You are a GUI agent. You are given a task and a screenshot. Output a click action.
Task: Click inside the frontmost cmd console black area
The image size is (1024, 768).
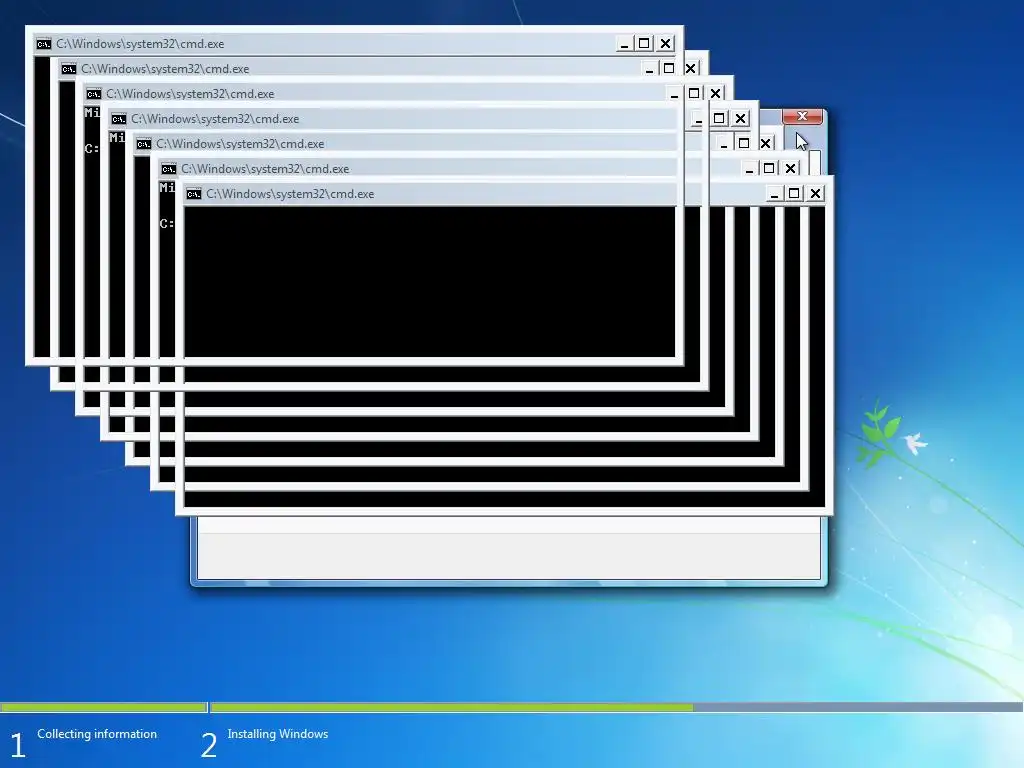coord(504,357)
